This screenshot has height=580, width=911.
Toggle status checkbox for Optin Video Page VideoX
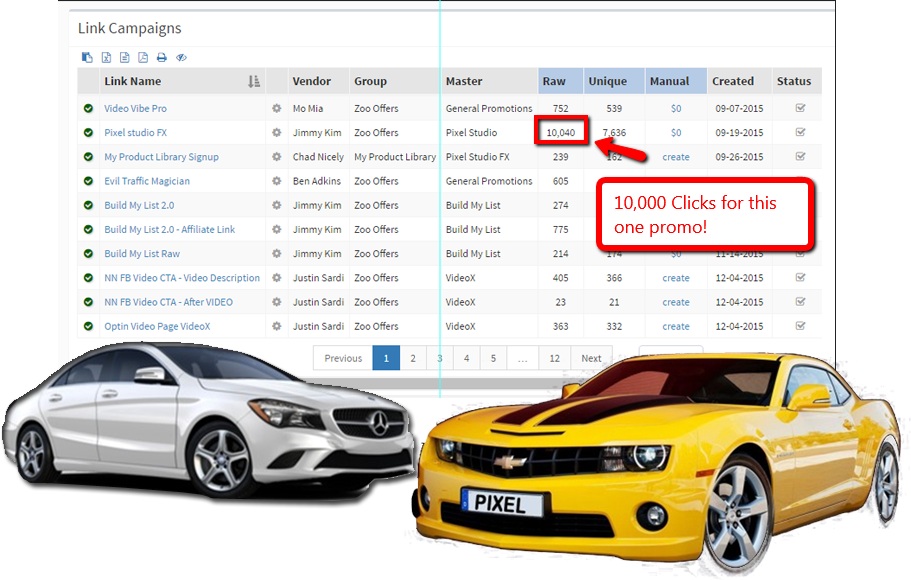point(800,325)
